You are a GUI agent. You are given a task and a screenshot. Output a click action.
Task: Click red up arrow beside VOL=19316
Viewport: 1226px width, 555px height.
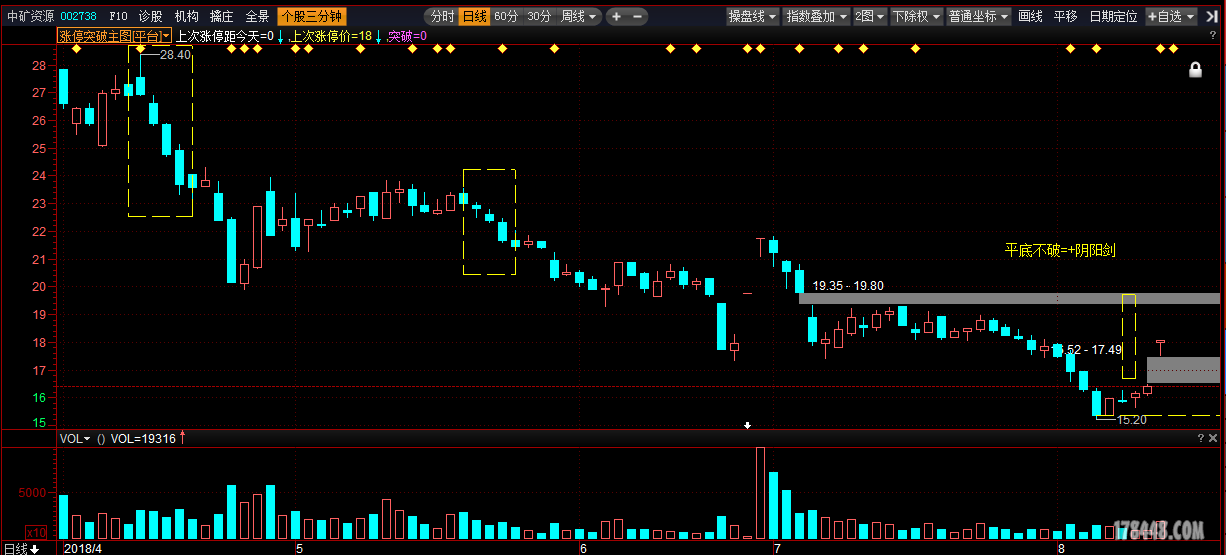(x=182, y=438)
